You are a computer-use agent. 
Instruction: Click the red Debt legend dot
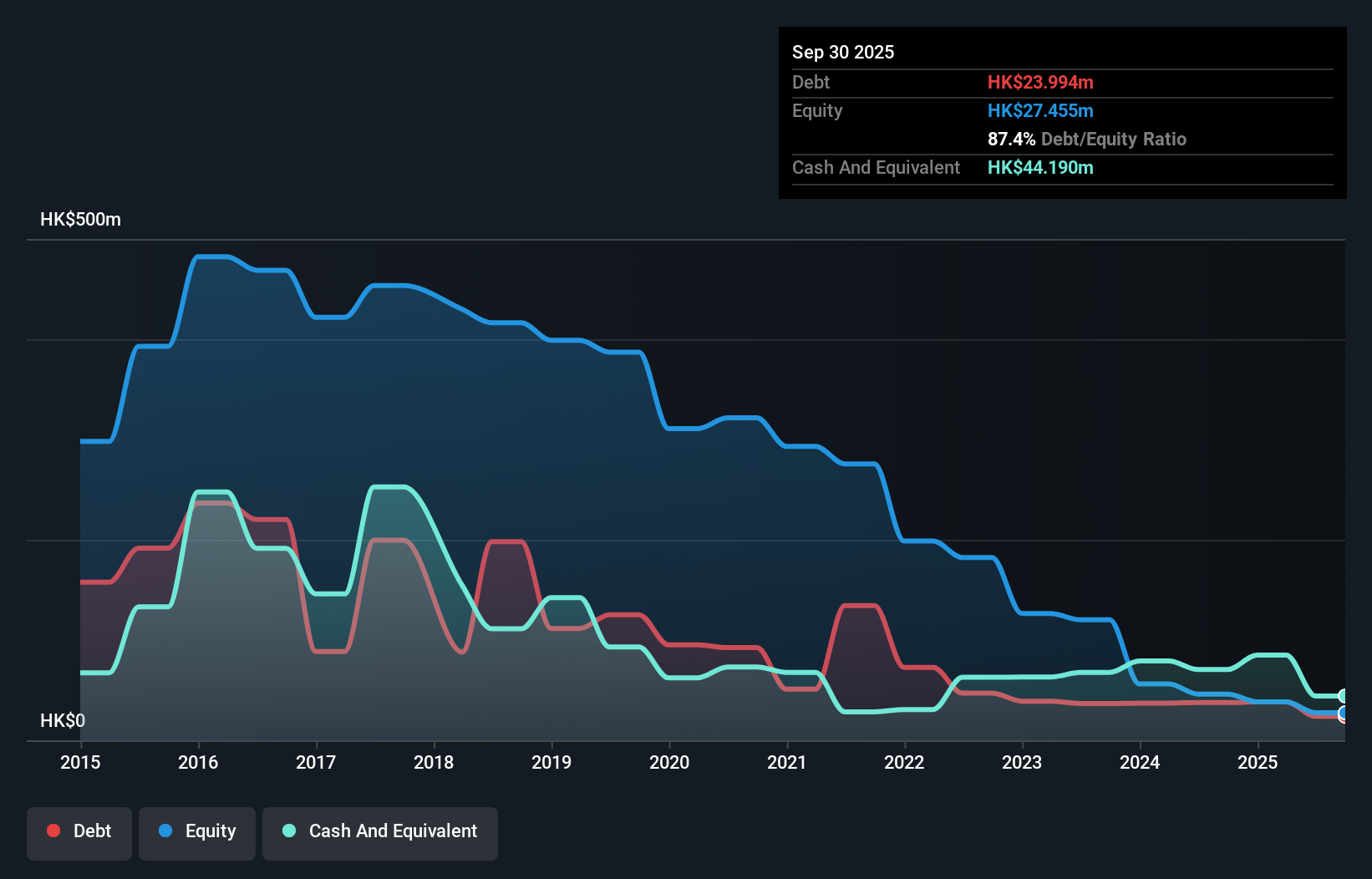tap(52, 830)
